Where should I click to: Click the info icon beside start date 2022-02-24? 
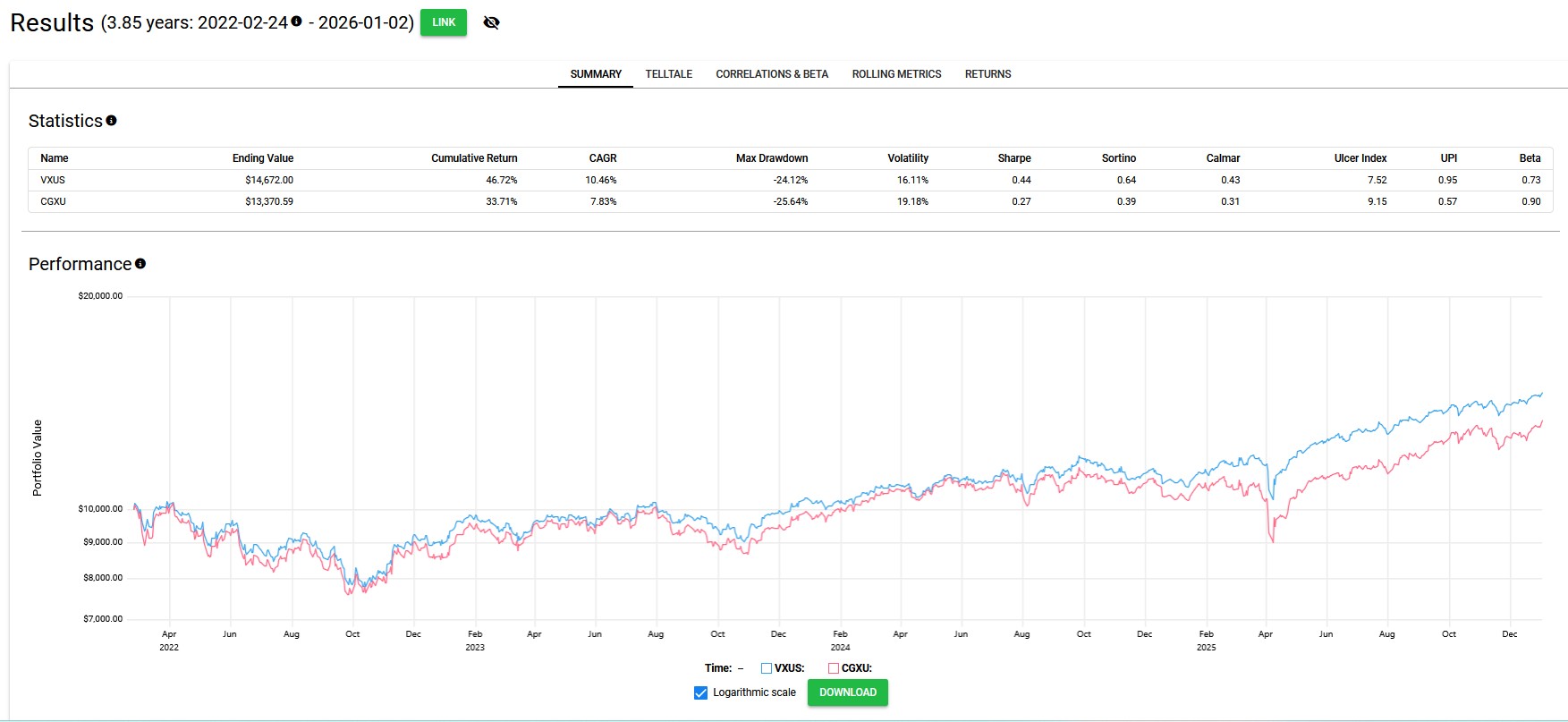[296, 21]
